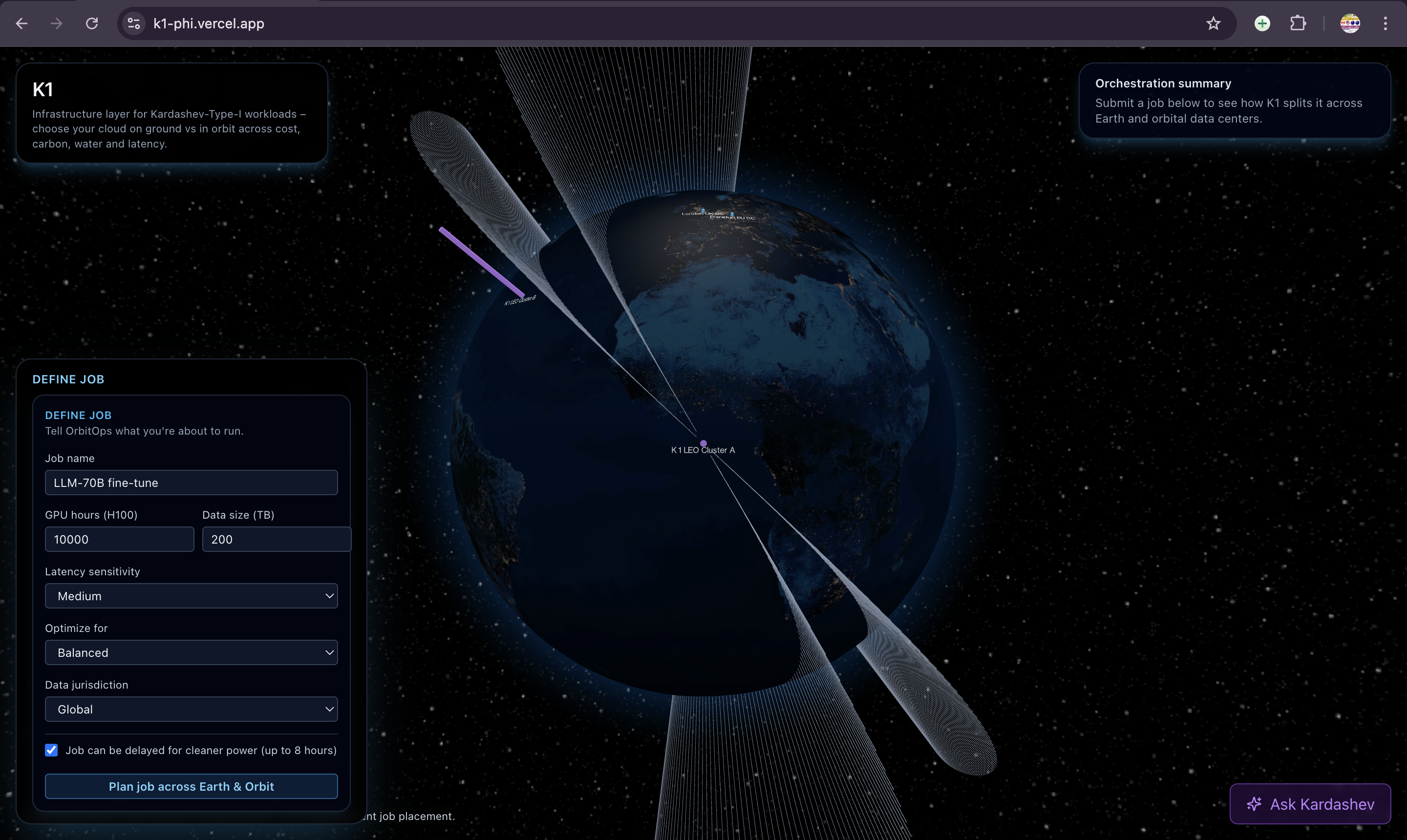Focus the GPU hours (H100) field

click(x=119, y=539)
